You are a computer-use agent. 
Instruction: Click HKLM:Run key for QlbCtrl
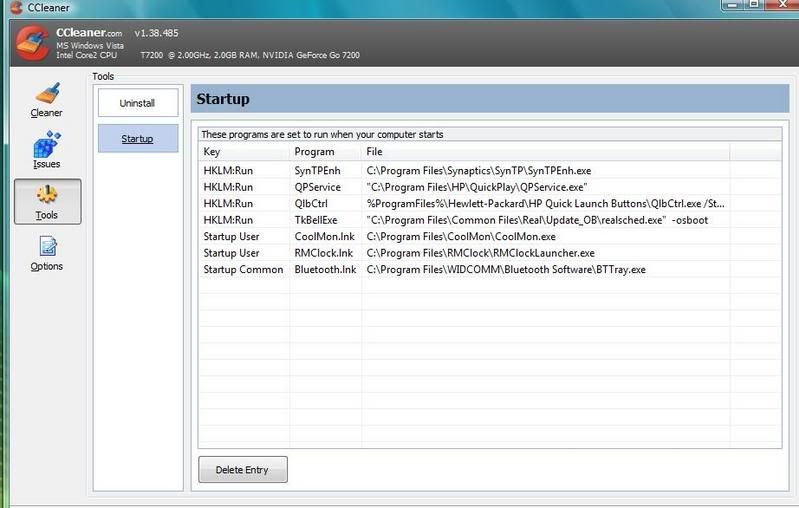coord(228,203)
